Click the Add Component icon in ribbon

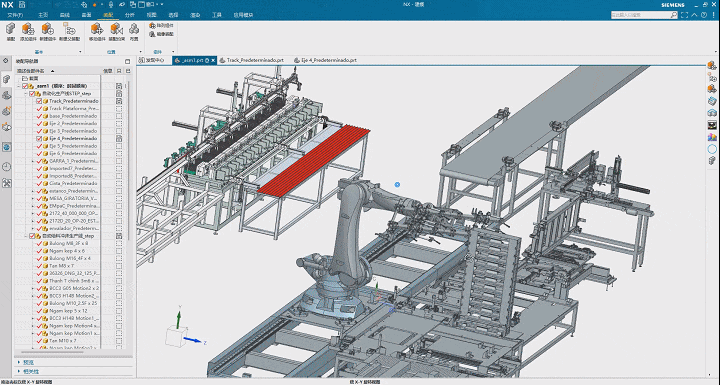(28, 29)
